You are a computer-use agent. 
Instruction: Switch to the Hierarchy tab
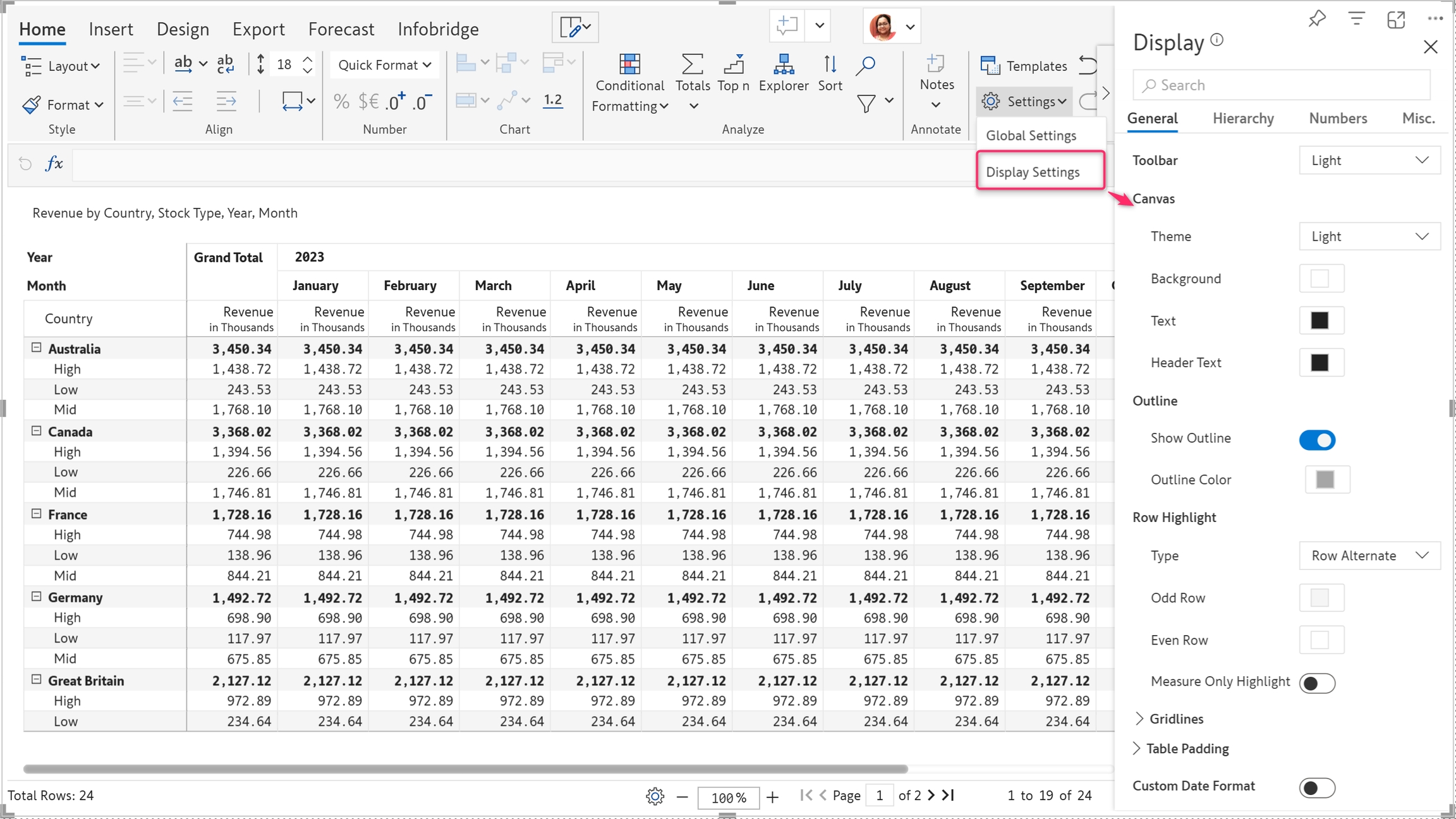pos(1242,118)
